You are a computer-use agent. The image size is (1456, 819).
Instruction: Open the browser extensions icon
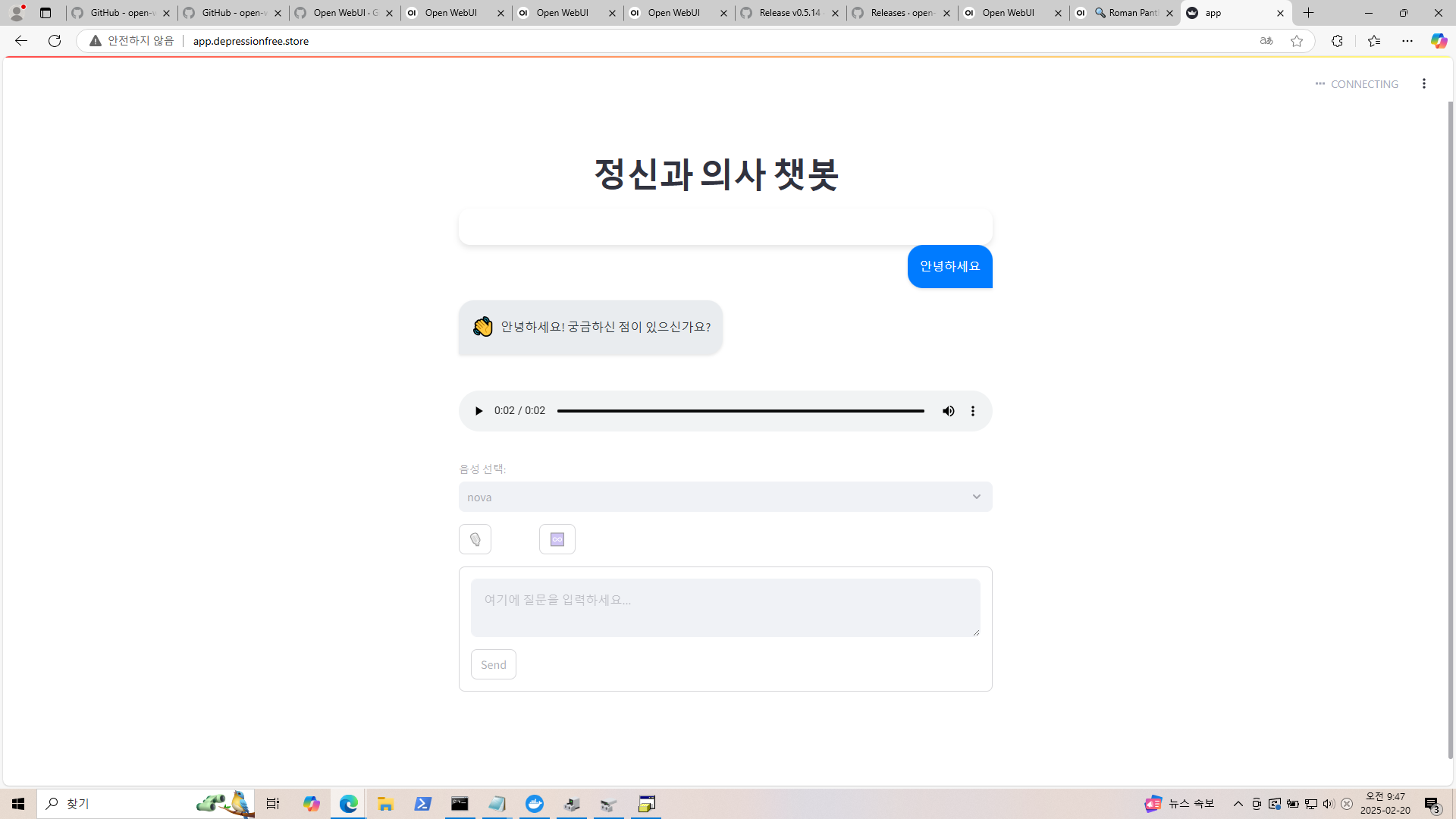[1337, 41]
